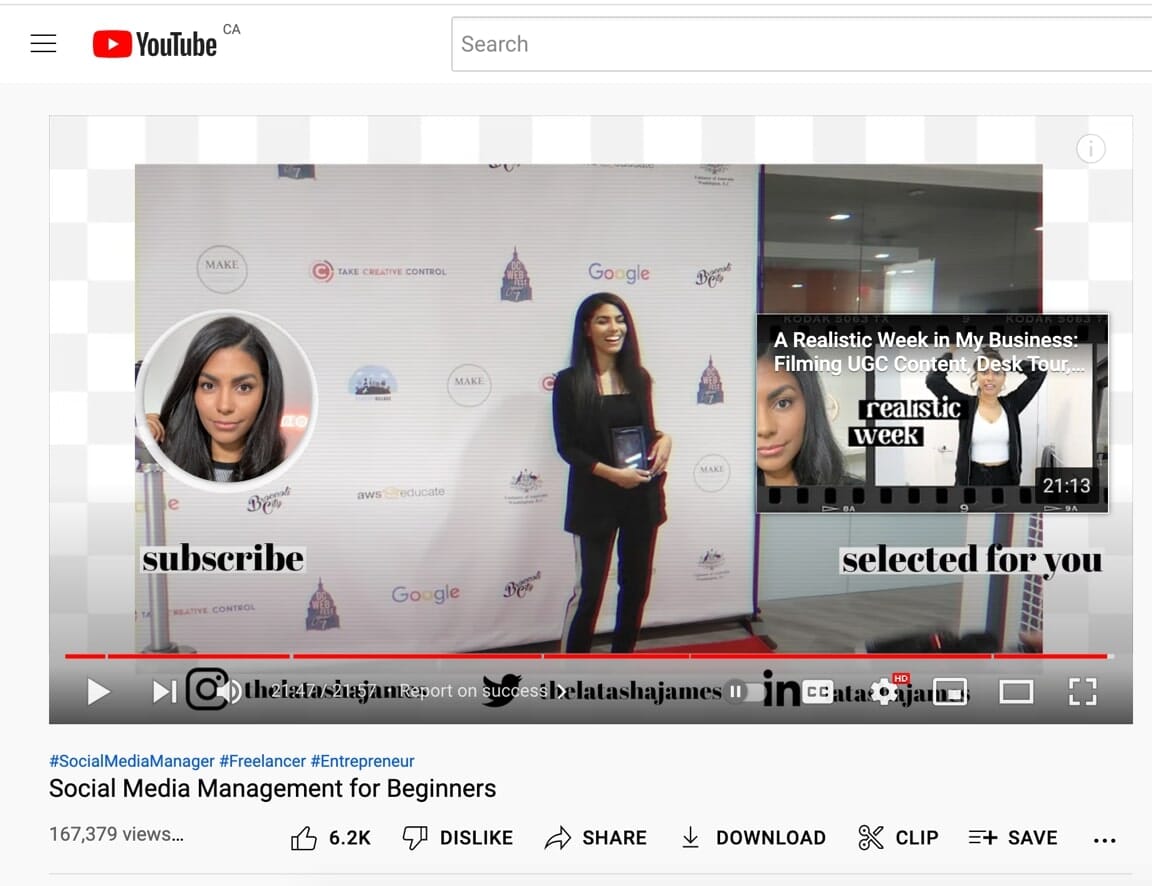Toggle closed captions (CC)
The image size is (1152, 886).
tap(818, 691)
